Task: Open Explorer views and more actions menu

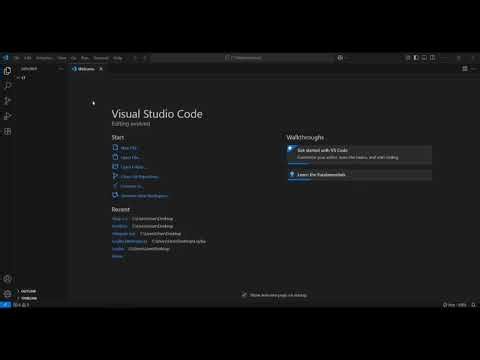Action: tap(61, 69)
